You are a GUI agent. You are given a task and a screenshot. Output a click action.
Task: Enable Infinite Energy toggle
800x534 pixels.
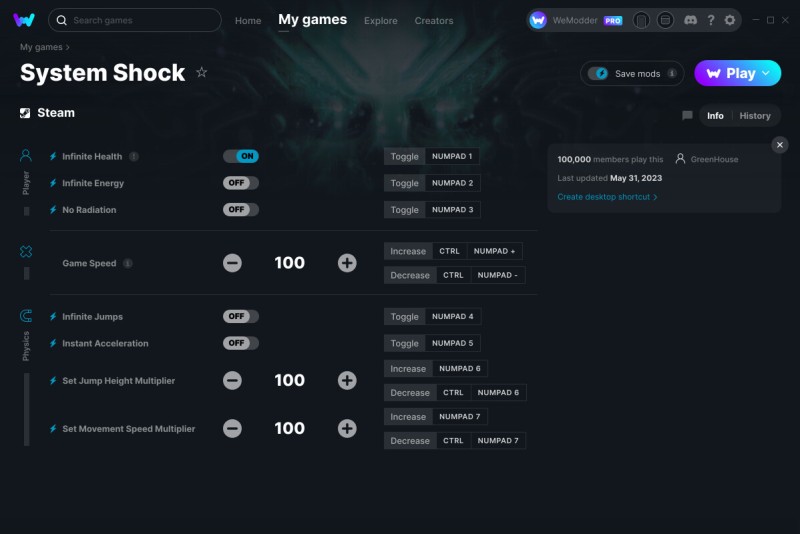(x=241, y=183)
